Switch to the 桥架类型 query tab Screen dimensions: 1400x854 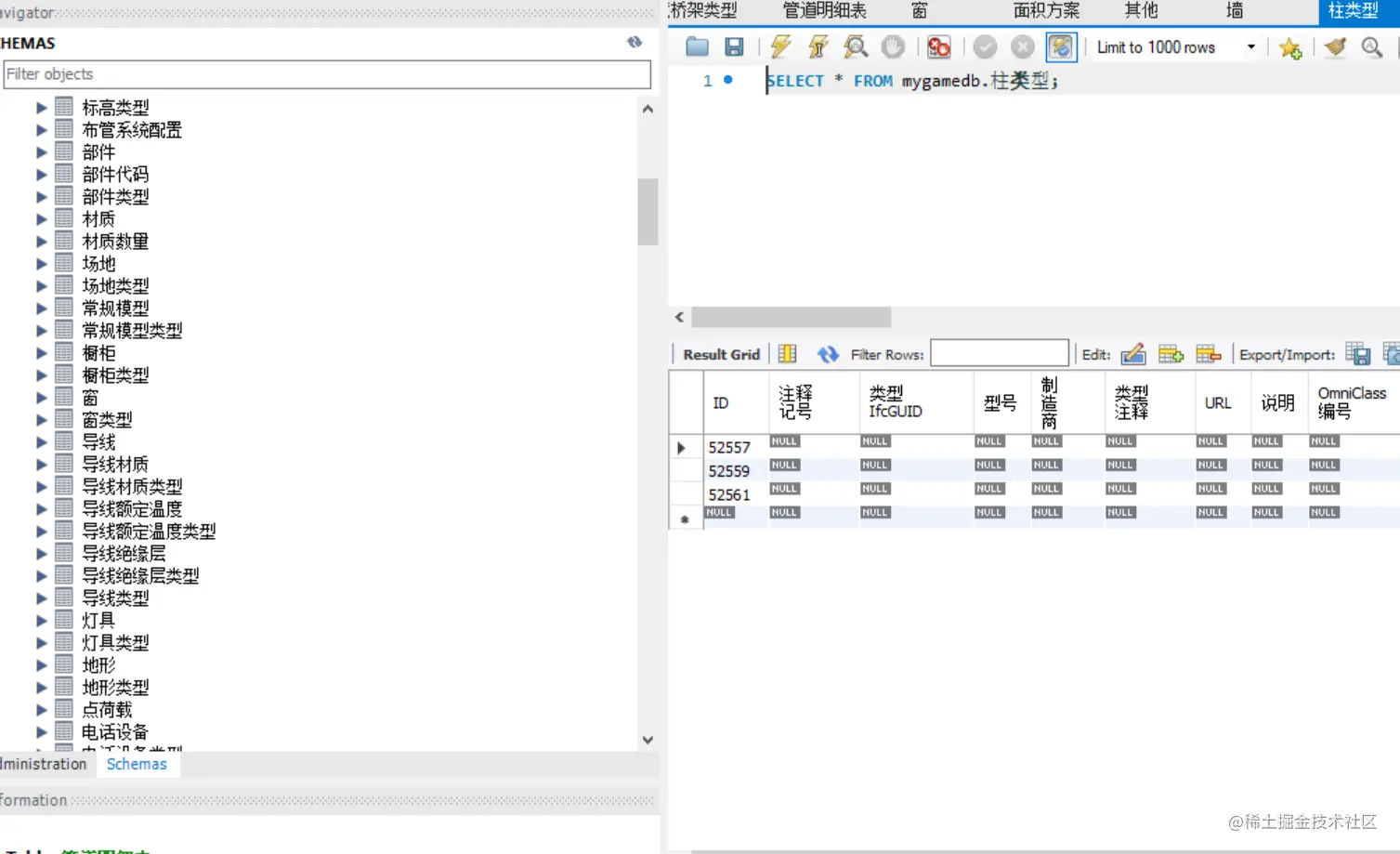point(703,10)
